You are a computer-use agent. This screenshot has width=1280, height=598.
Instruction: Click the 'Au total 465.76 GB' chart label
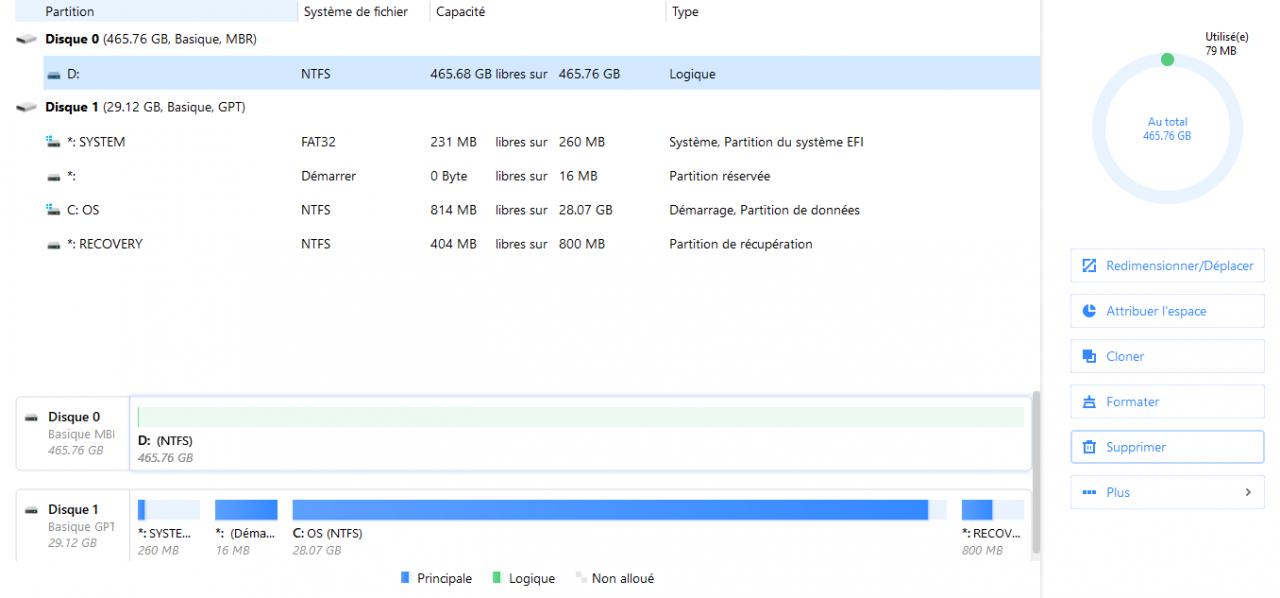coord(1167,129)
